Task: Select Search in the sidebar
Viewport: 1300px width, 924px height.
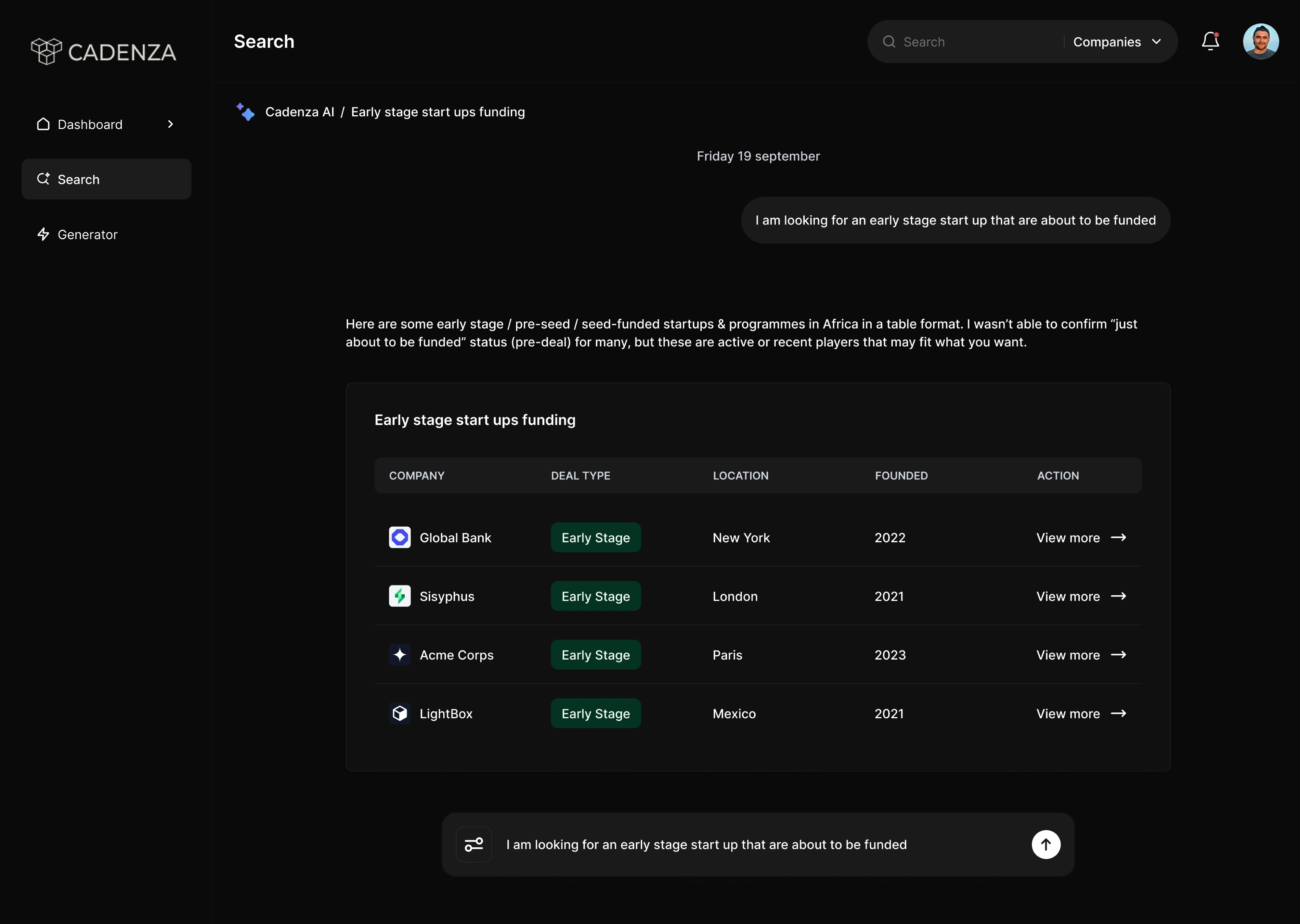Action: click(x=106, y=179)
